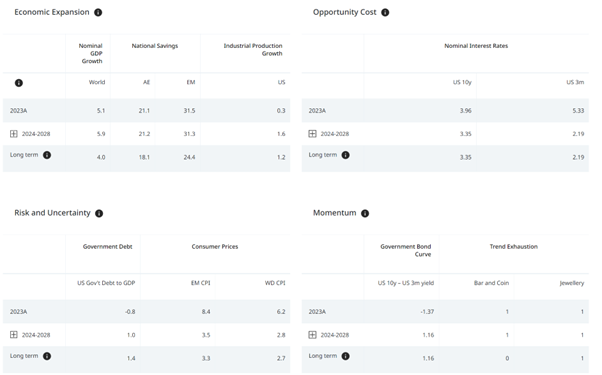Click Long term info icon in Economic Expansion
Viewport: 602px width, 375px height.
click(47, 155)
